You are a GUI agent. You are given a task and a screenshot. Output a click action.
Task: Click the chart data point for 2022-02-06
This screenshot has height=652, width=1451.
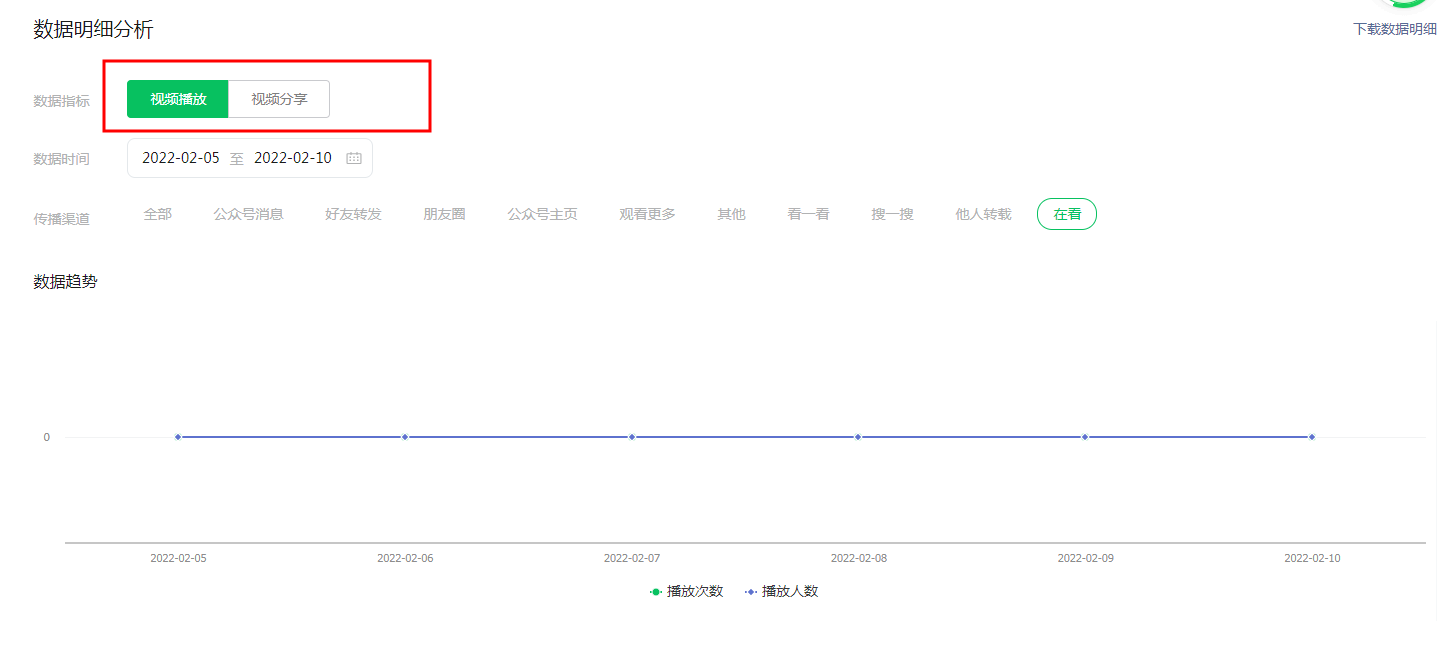coord(405,437)
